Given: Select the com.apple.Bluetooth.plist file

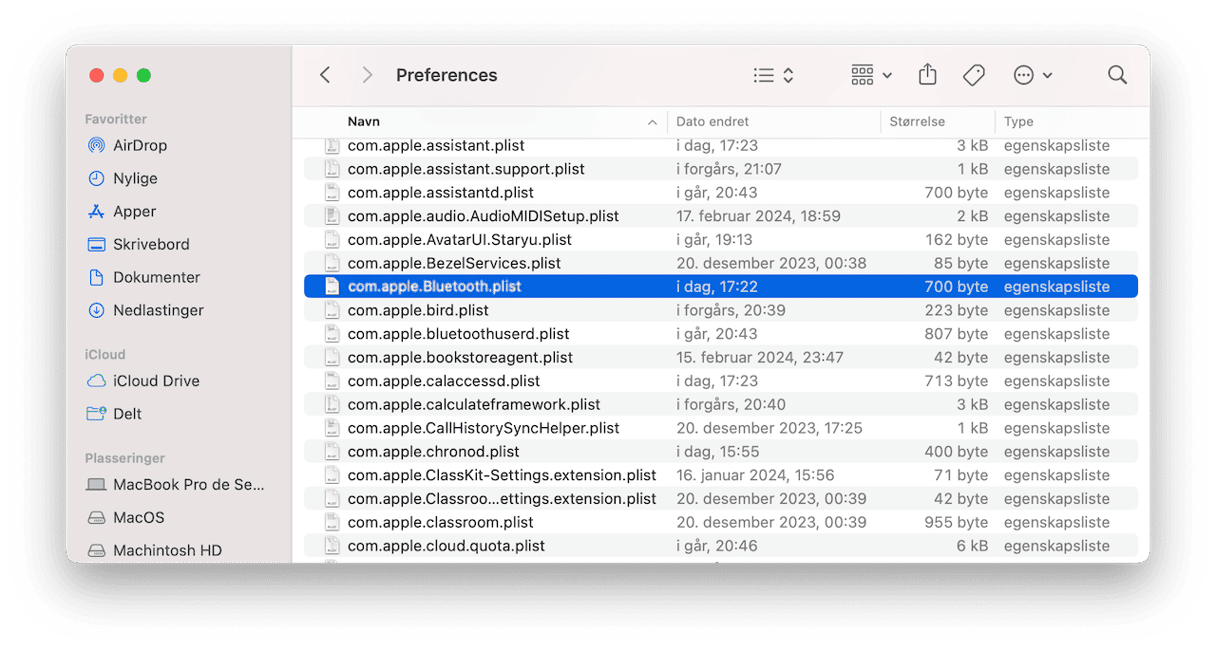Looking at the screenshot, I should [x=434, y=286].
